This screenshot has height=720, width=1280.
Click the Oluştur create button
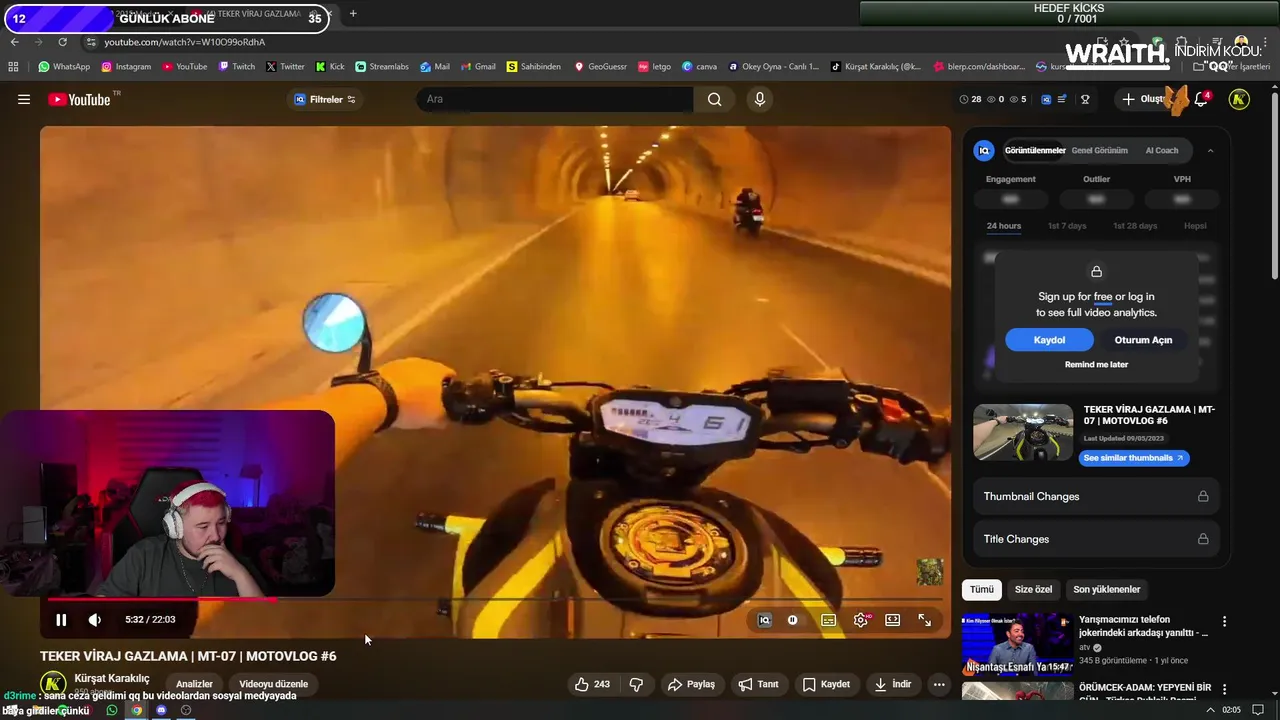1144,99
